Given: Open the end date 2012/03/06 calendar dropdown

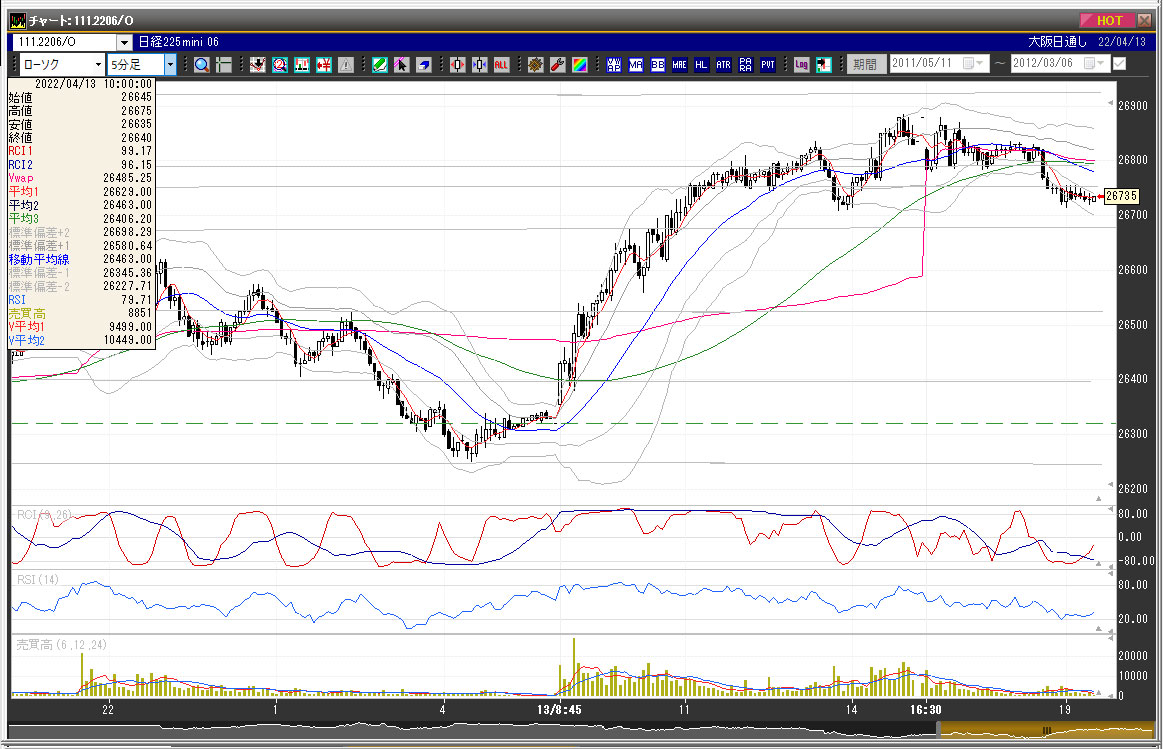Looking at the screenshot, I should (1094, 64).
